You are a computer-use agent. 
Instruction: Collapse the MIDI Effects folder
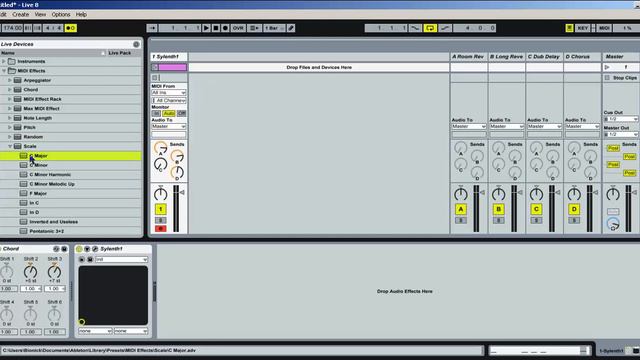tap(4, 71)
